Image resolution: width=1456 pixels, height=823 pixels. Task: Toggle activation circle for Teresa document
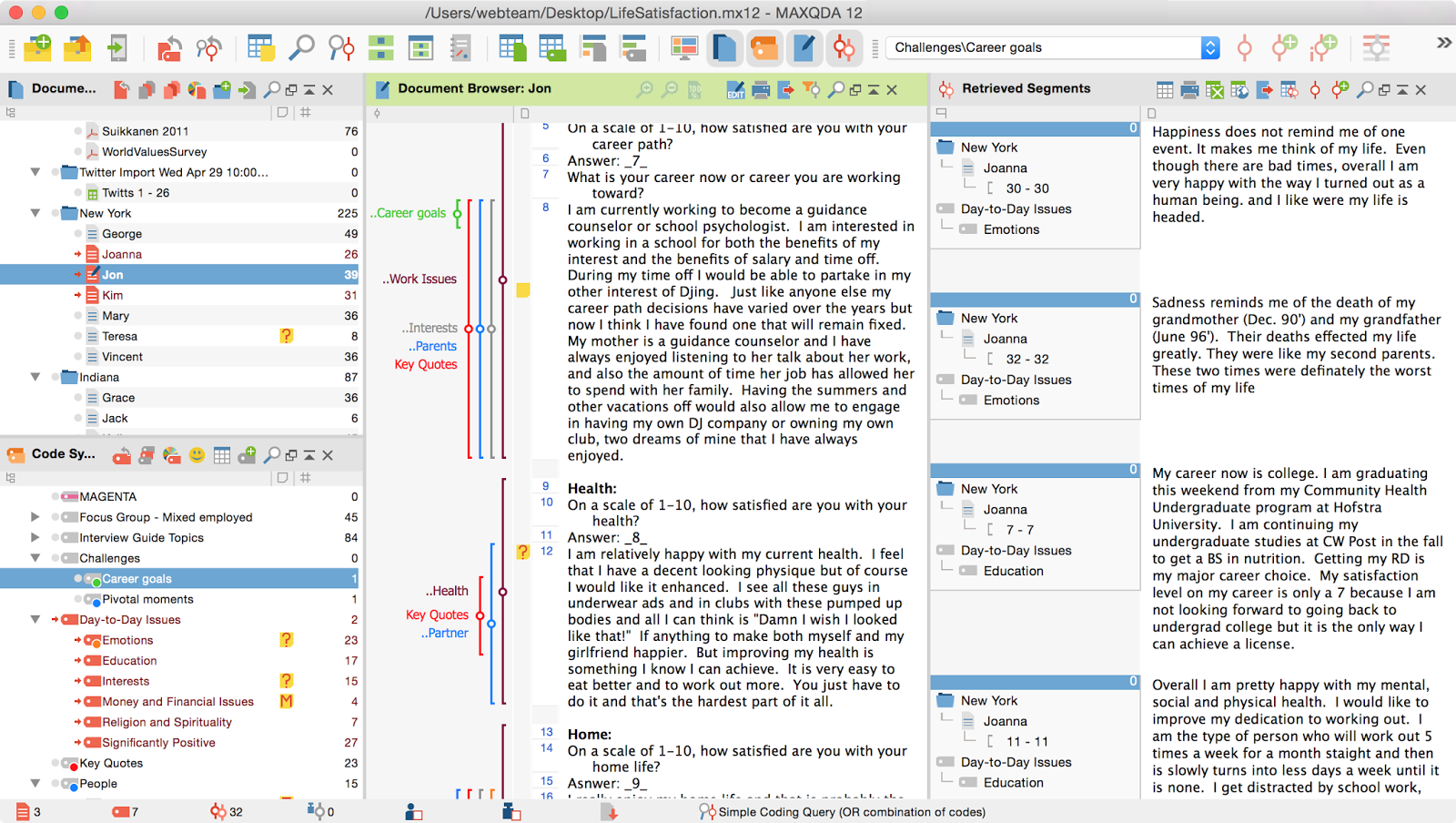point(78,336)
